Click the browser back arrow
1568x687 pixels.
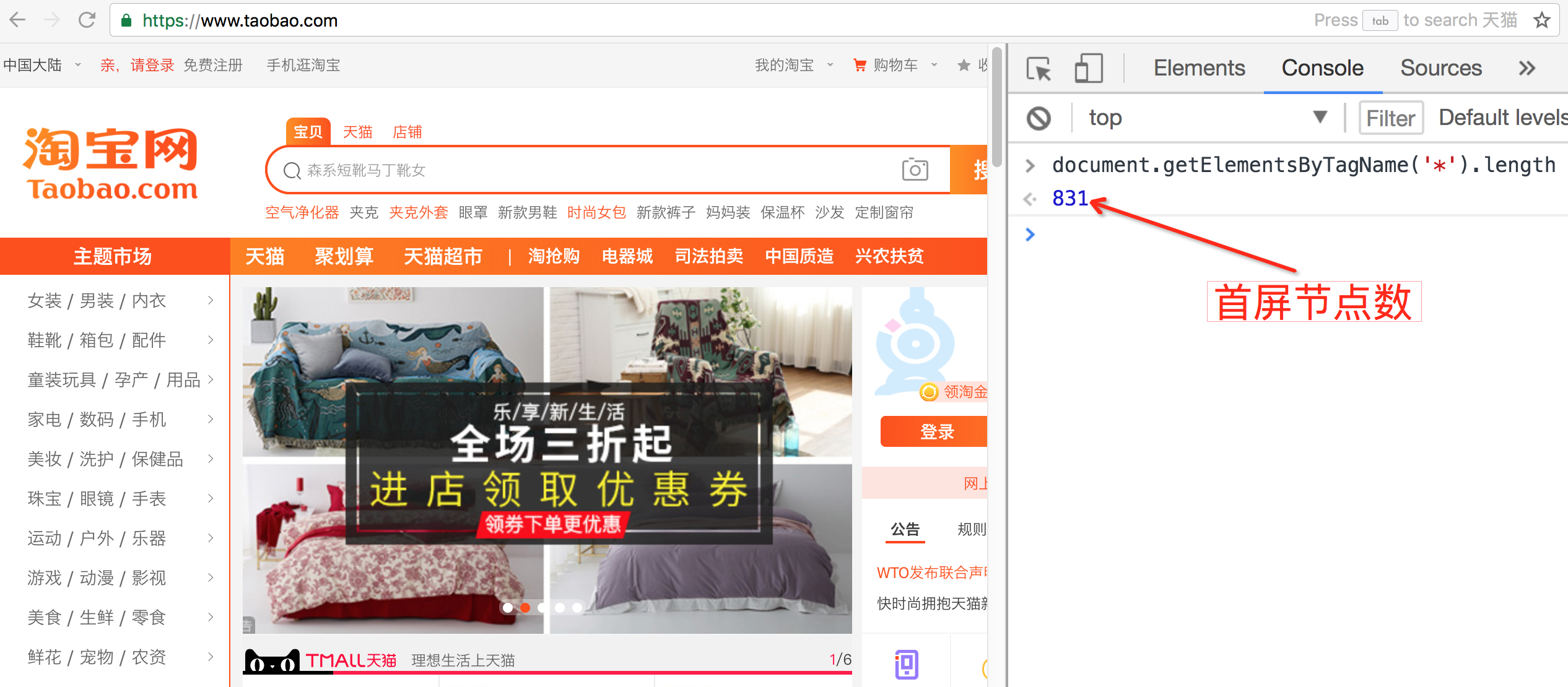(x=18, y=20)
